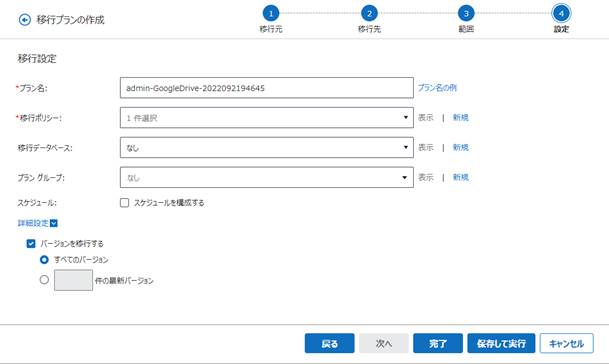This screenshot has height=364, width=609.
Task: Select 件の最新バージョン radio button
Action: tap(44, 280)
